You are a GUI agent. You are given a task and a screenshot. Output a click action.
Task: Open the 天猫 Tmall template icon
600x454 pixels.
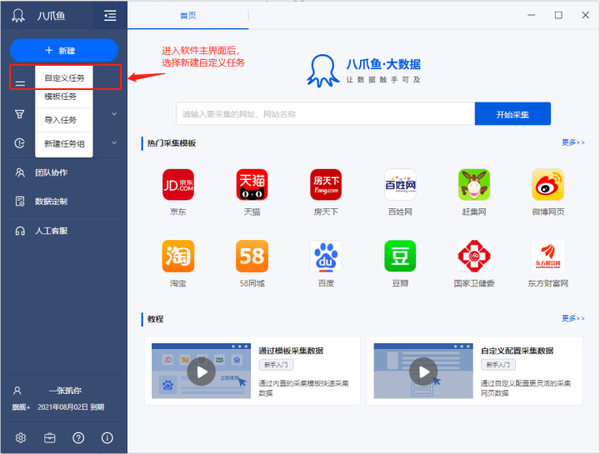tap(252, 185)
